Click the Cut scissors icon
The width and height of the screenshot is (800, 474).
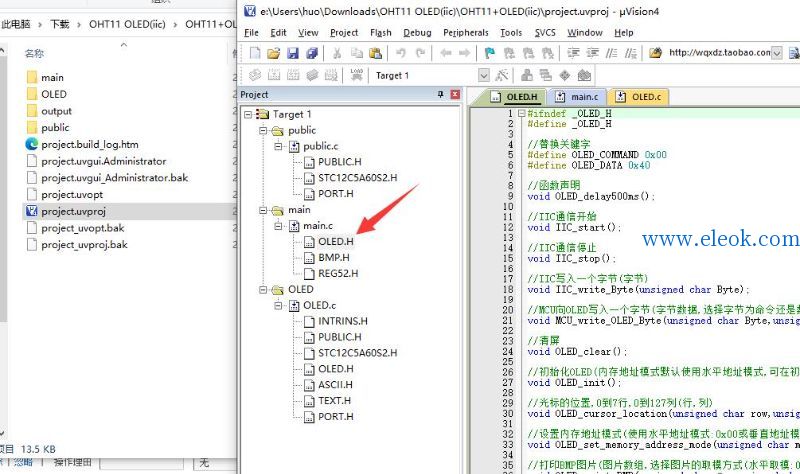(337, 53)
